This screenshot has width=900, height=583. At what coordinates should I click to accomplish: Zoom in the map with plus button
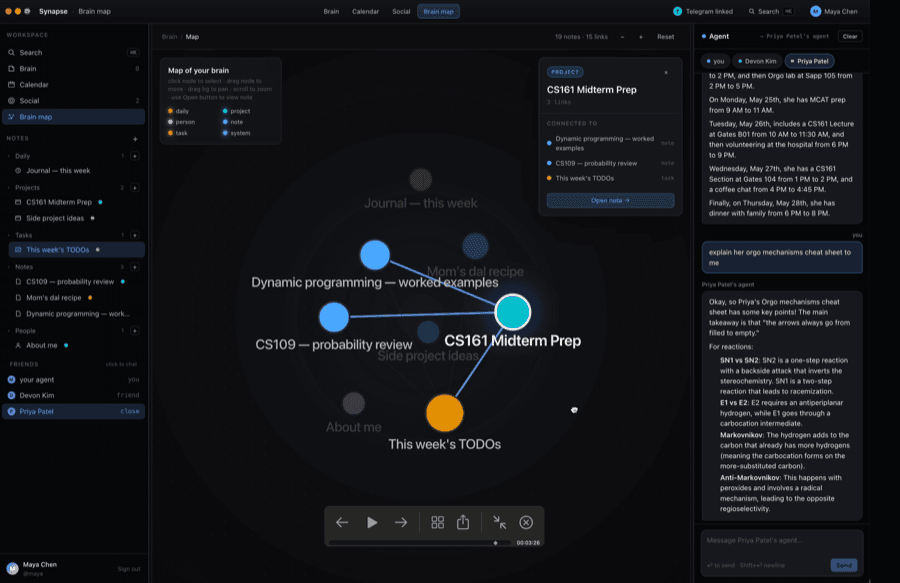641,37
